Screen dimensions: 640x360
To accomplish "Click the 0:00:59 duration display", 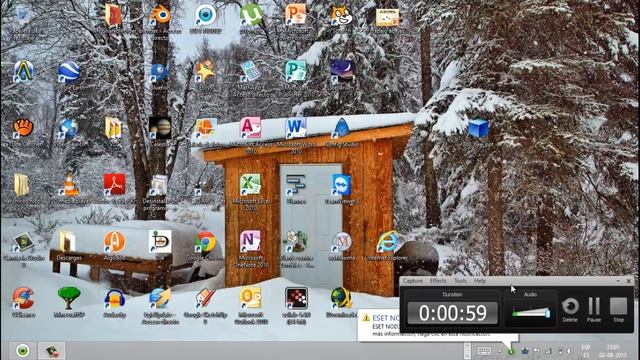I will [x=453, y=313].
